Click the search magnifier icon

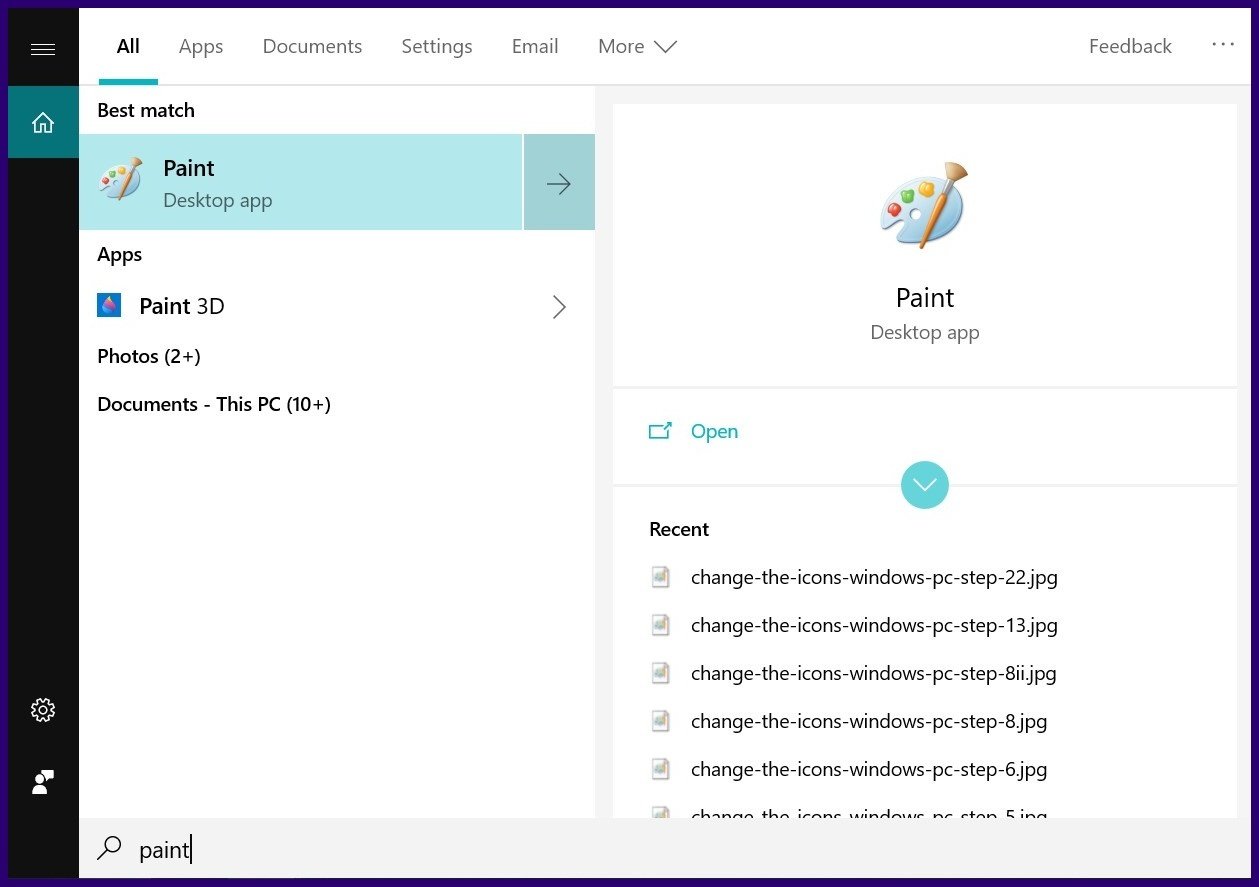coord(109,849)
